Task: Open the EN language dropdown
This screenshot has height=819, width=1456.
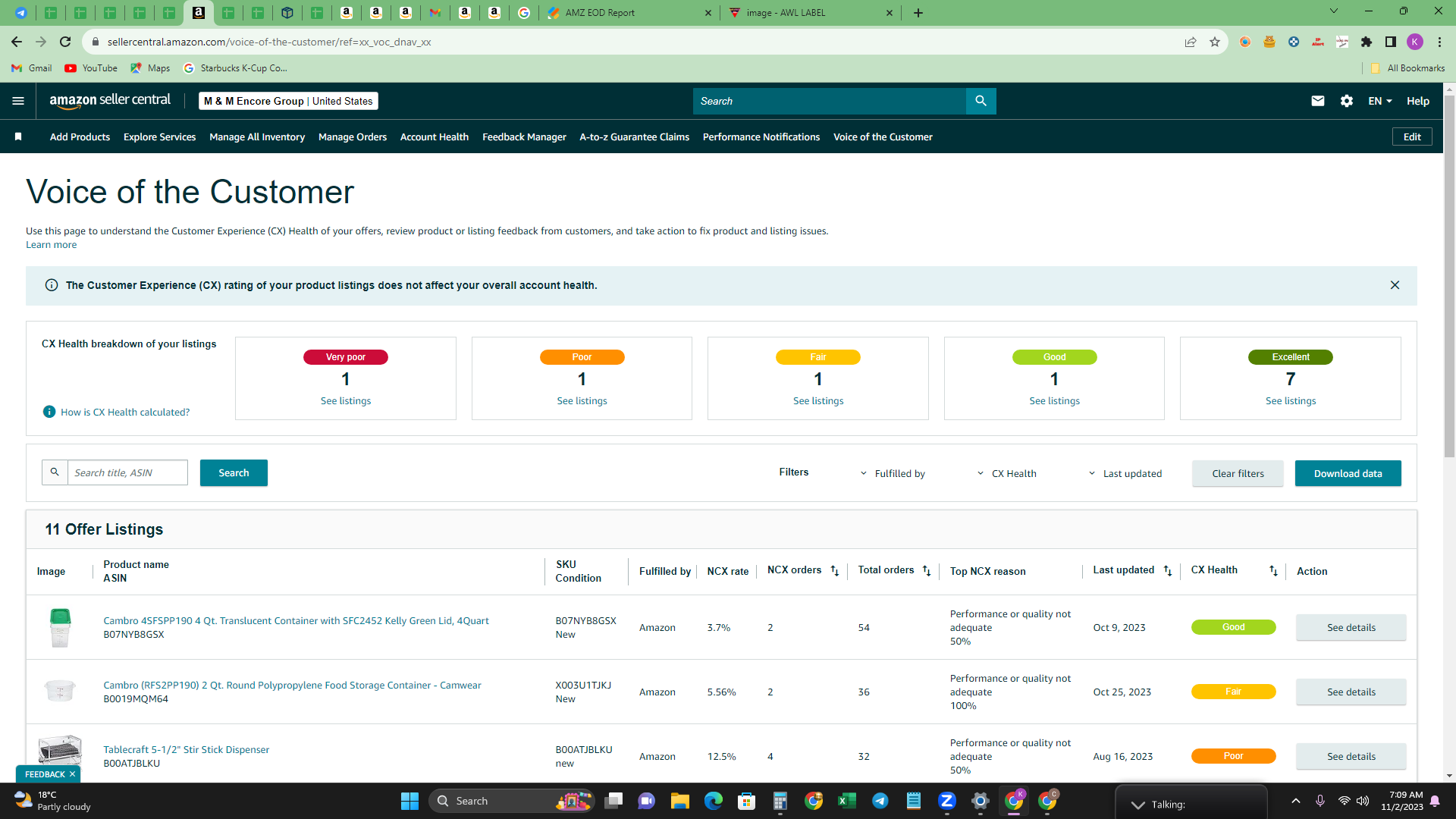Action: tap(1380, 101)
